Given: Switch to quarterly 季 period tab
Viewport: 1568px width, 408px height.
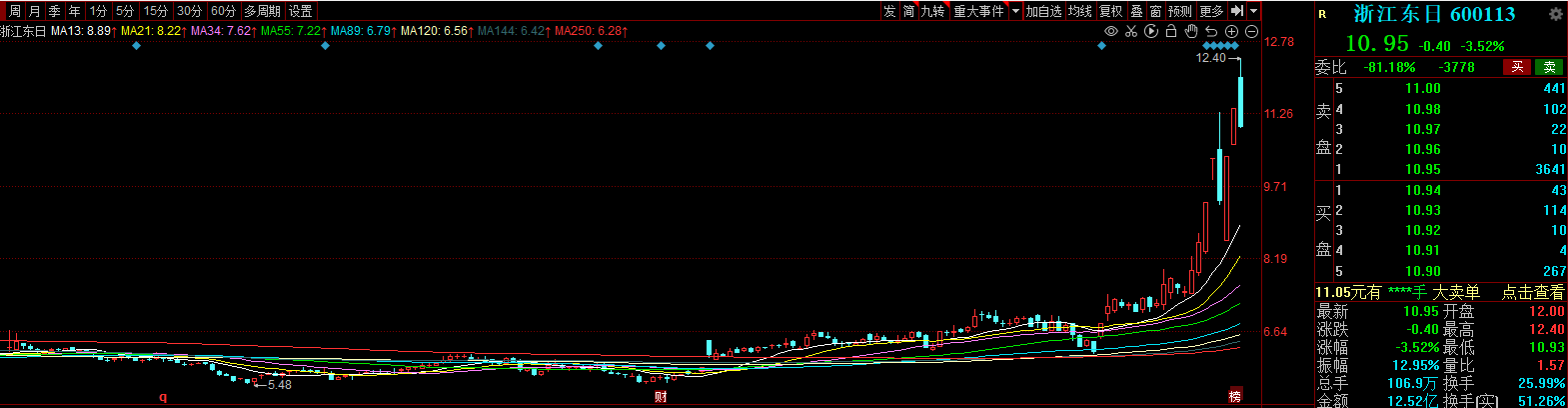Looking at the screenshot, I should 55,10.
